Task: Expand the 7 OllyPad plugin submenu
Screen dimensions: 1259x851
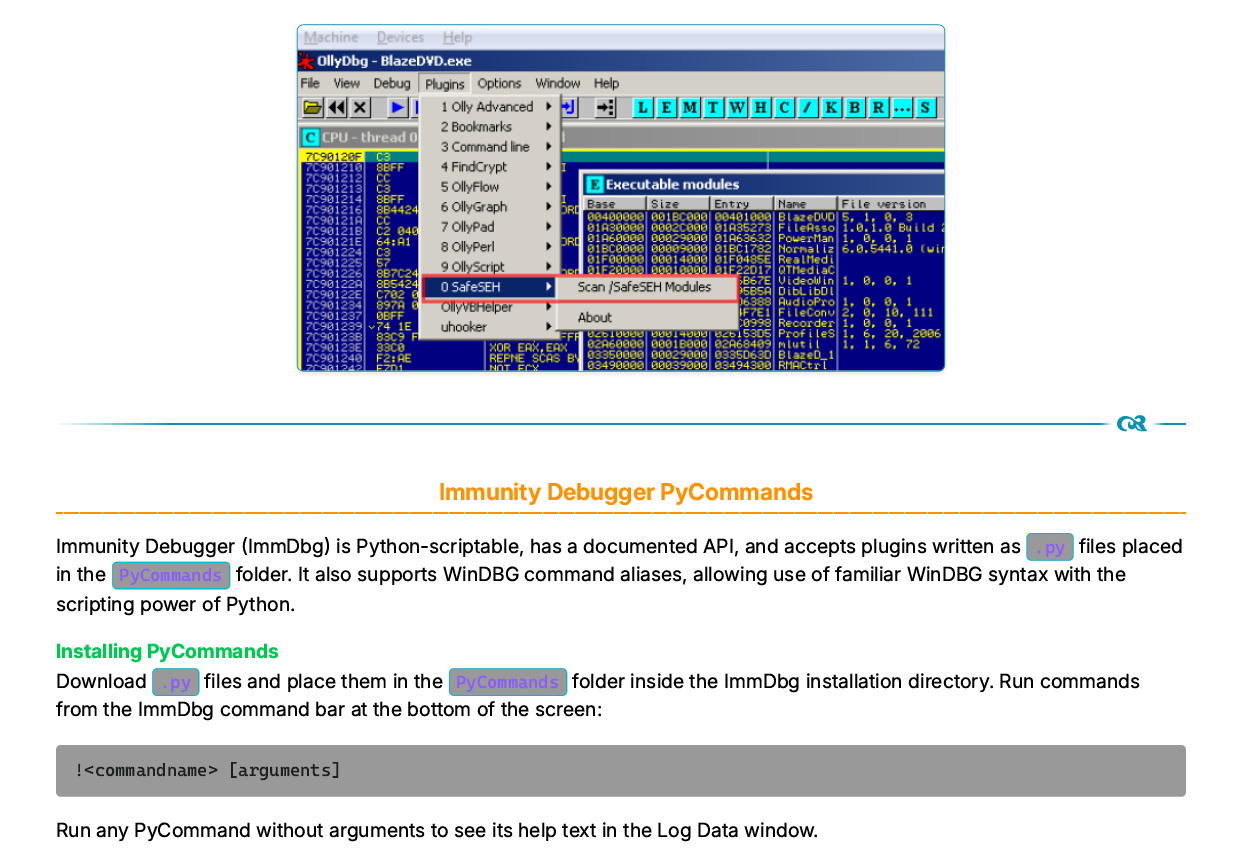Action: click(x=488, y=227)
